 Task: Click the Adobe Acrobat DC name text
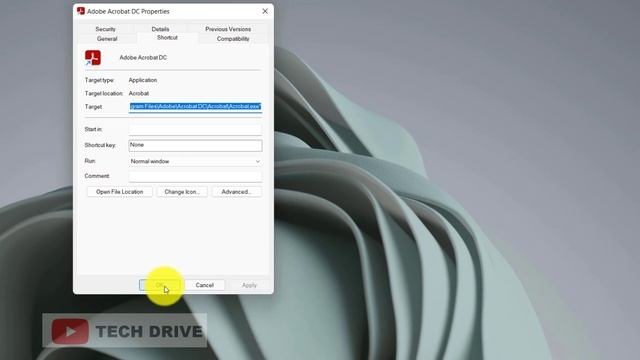(143, 58)
